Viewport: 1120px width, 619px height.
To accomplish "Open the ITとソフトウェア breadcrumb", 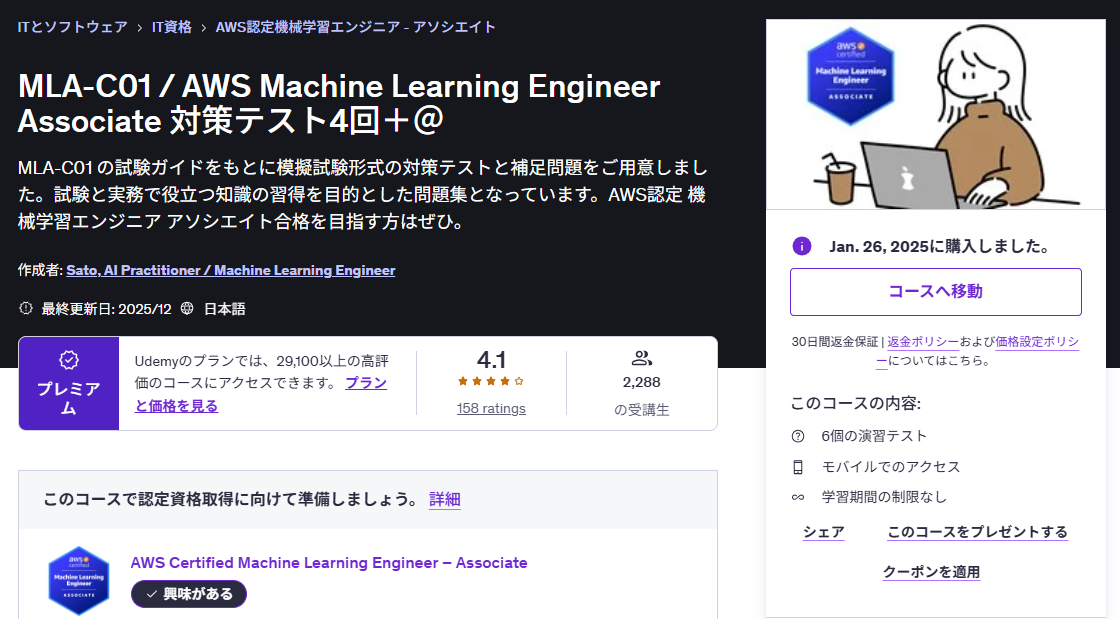I will click(73, 27).
